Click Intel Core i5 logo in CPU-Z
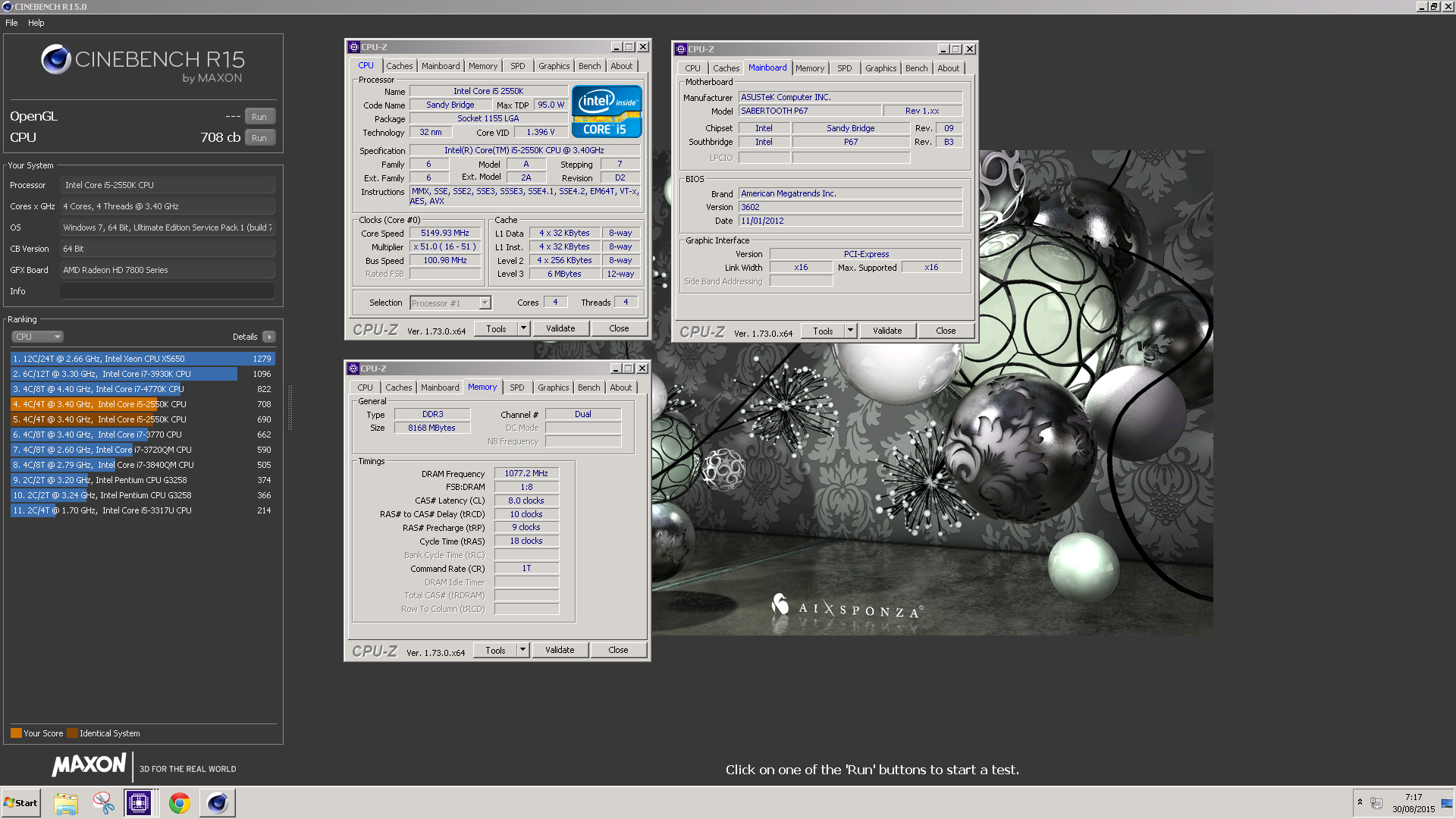1456x819 pixels. 607,111
